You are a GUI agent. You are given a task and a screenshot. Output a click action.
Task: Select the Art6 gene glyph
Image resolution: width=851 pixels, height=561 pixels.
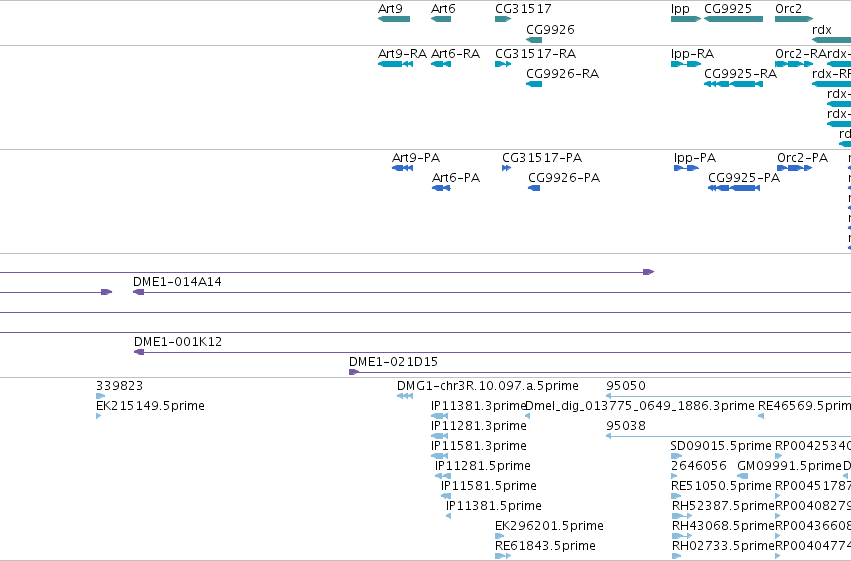pyautogui.click(x=441, y=19)
